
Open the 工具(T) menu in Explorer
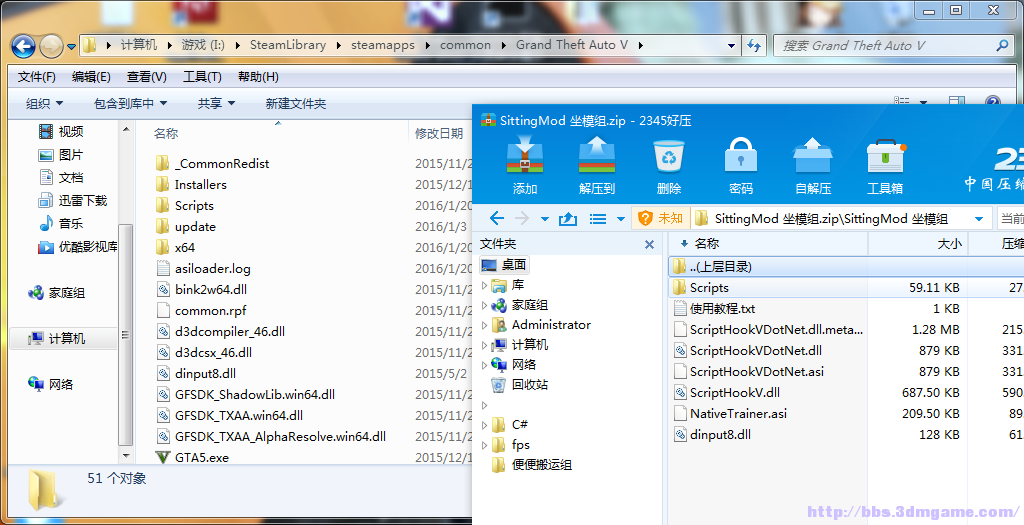coord(202,77)
